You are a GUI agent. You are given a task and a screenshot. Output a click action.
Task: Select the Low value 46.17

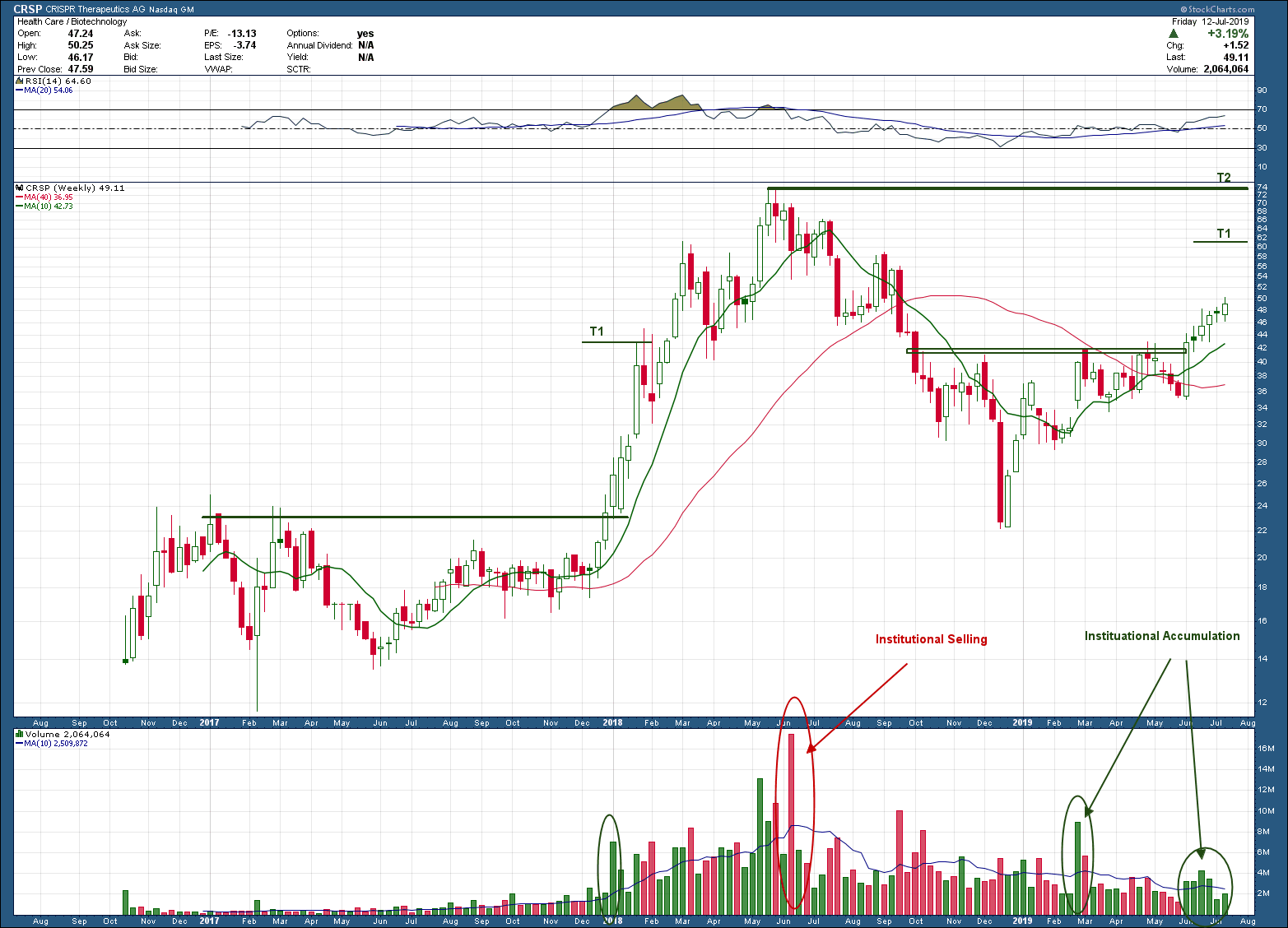[80, 58]
